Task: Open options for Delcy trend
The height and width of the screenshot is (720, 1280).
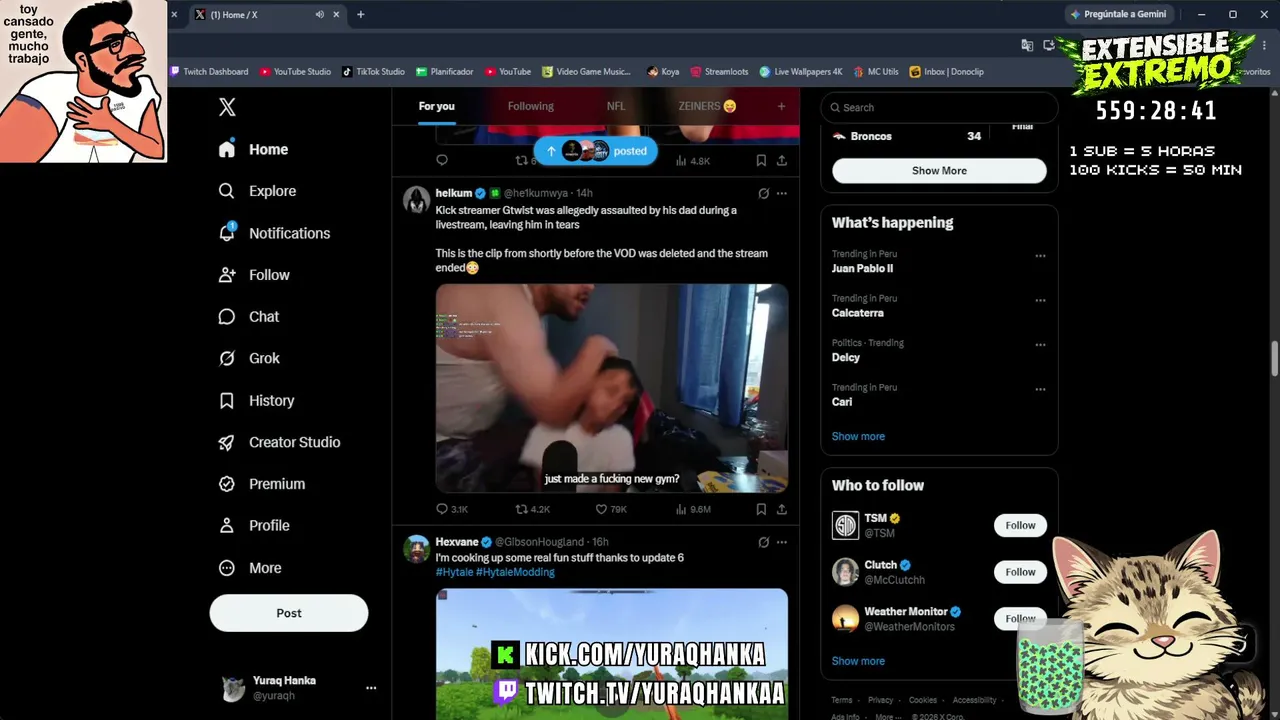Action: point(1040,345)
